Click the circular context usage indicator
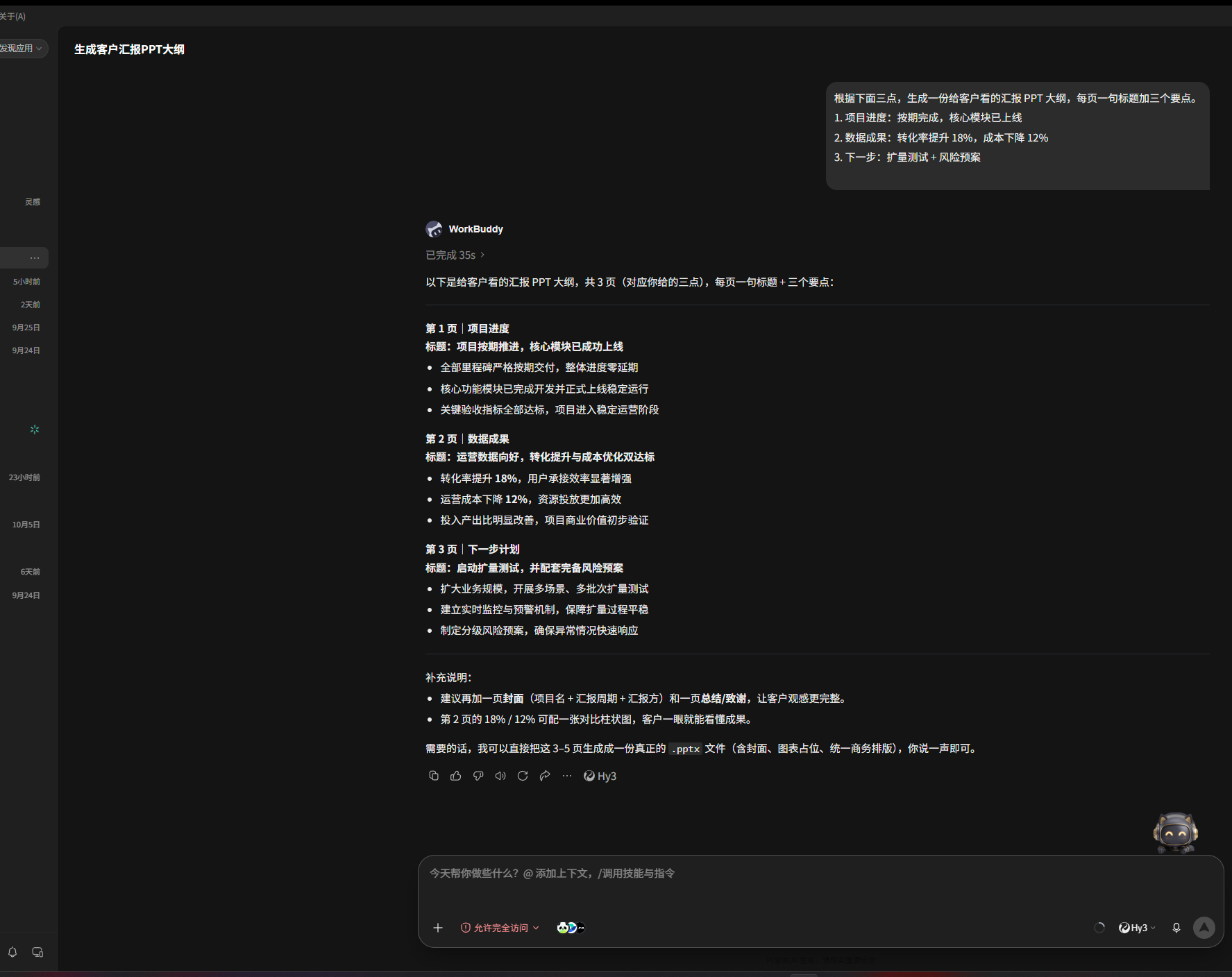Viewport: 1232px width, 977px height. tap(1099, 928)
